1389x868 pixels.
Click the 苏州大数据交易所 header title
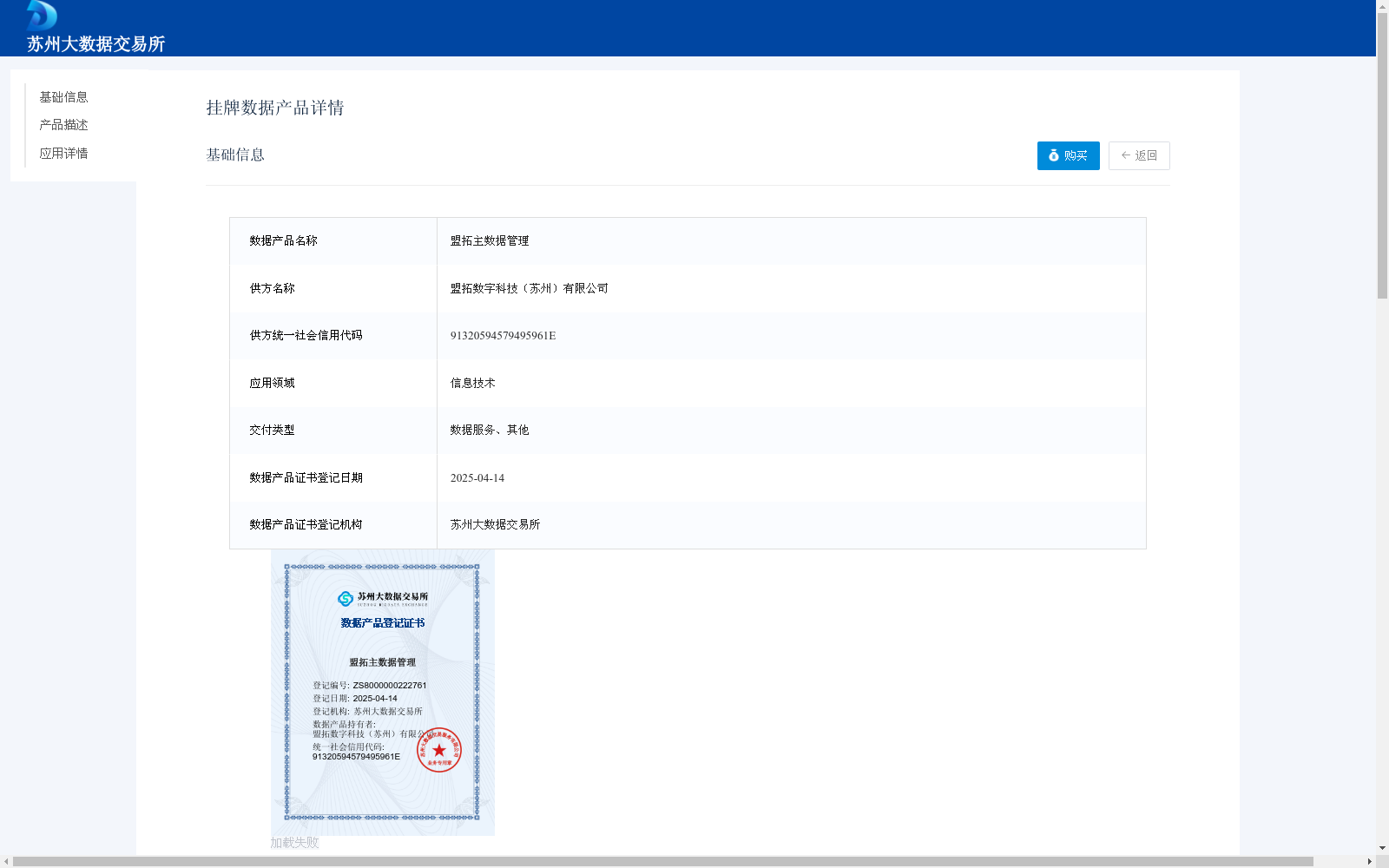coord(95,44)
